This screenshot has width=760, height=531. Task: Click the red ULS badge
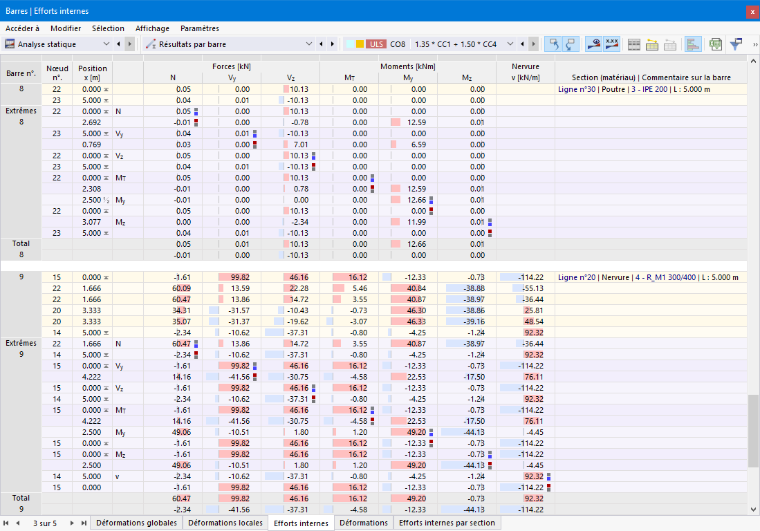pyautogui.click(x=376, y=44)
